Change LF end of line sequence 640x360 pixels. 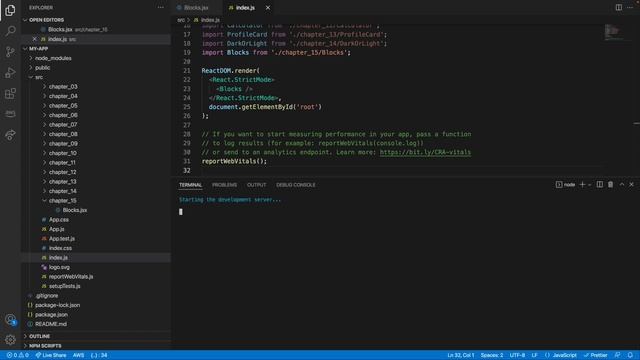(534, 355)
